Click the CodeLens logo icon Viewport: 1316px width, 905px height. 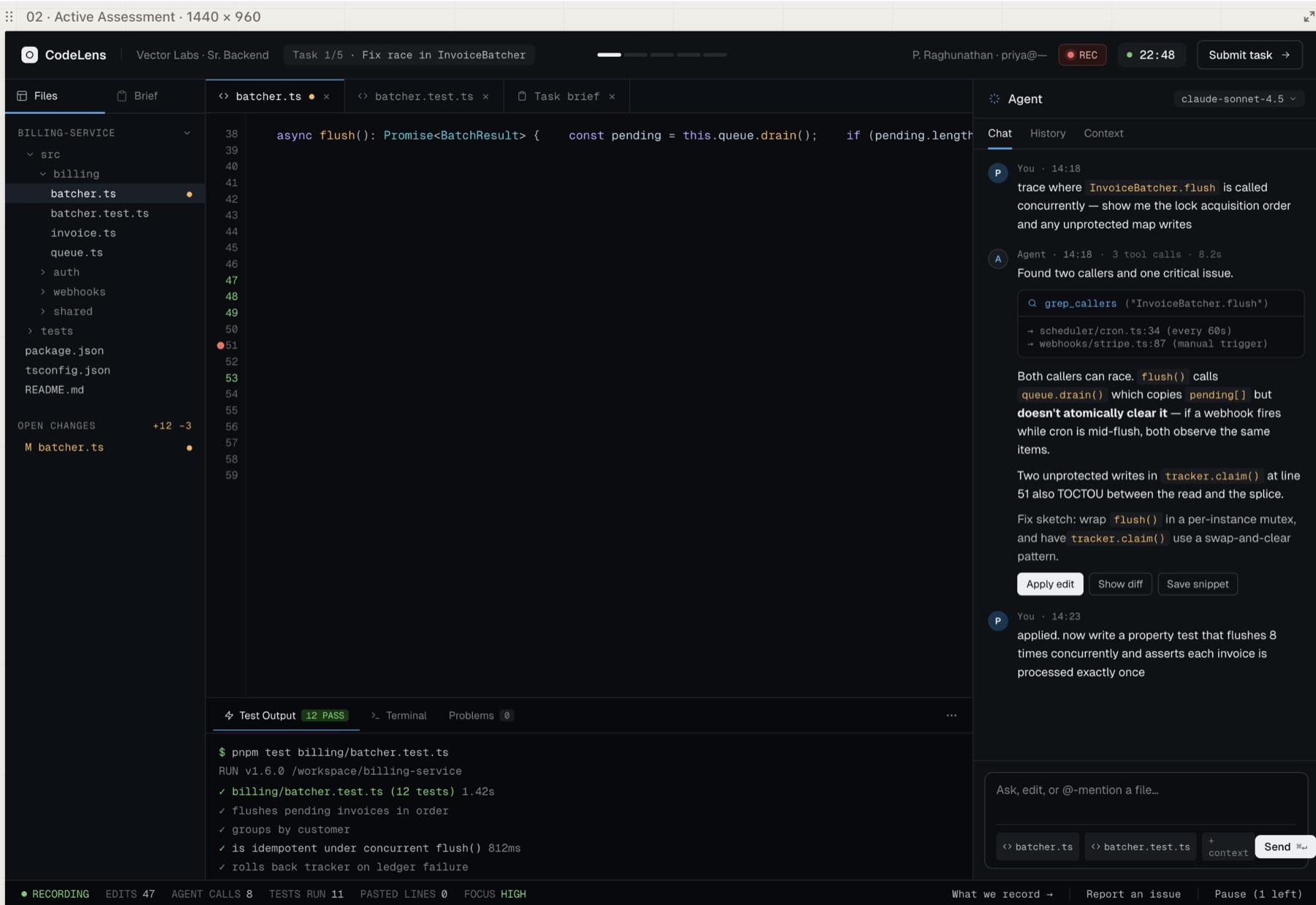tap(29, 55)
